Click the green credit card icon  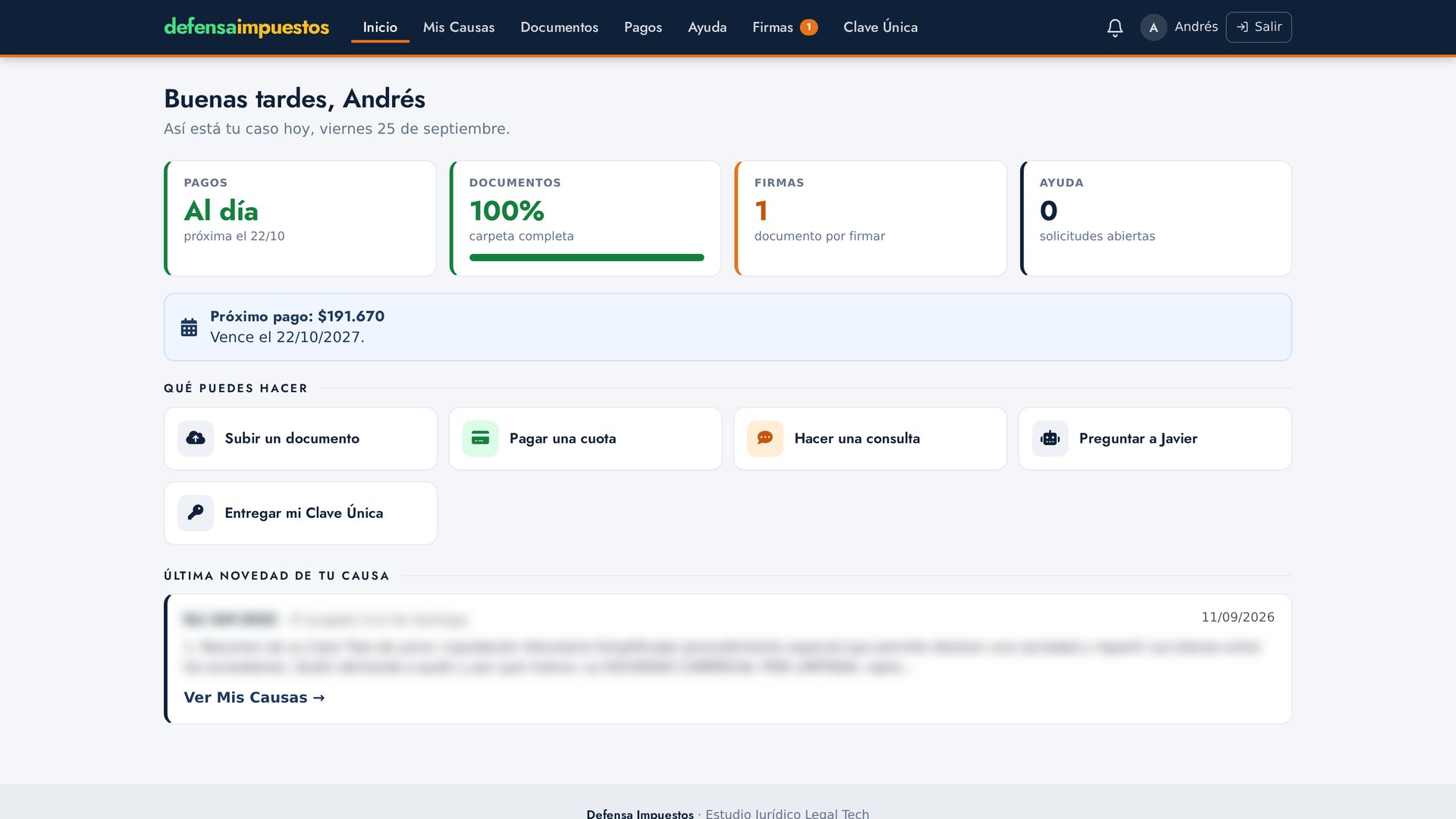tap(480, 438)
